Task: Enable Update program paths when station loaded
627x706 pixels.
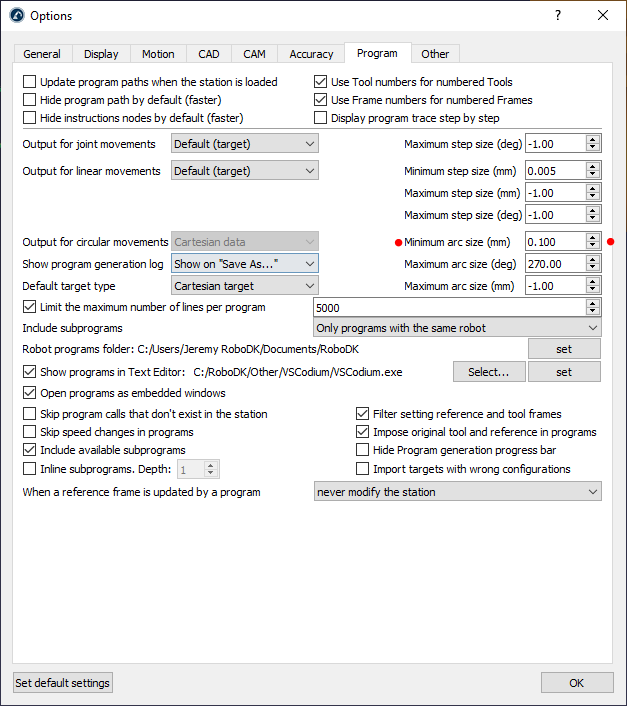Action: tap(30, 82)
